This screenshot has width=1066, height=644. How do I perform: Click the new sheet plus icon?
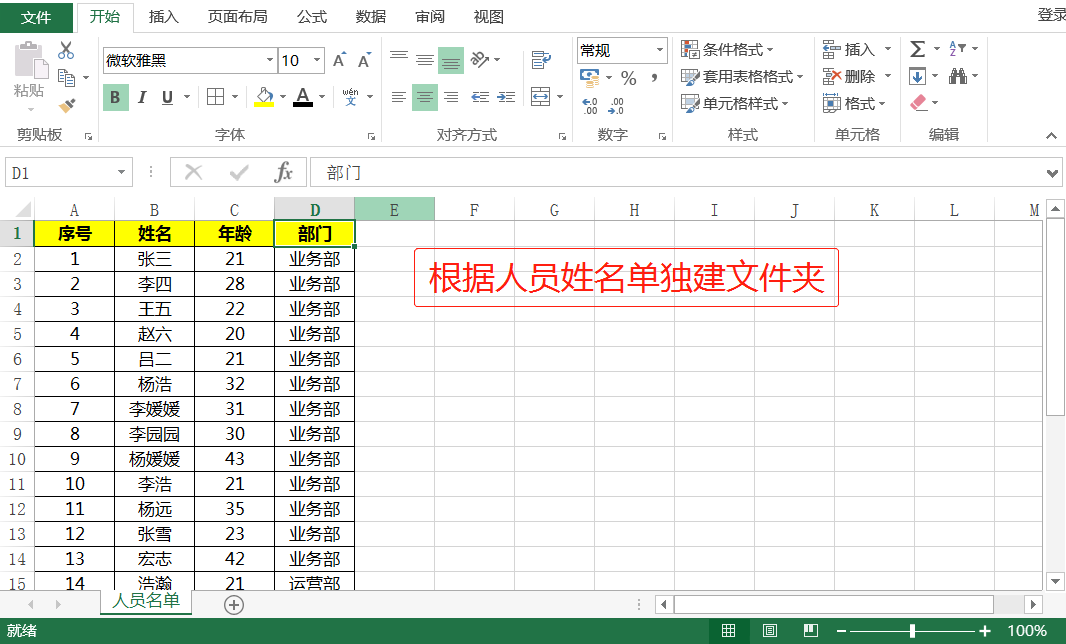tap(234, 605)
